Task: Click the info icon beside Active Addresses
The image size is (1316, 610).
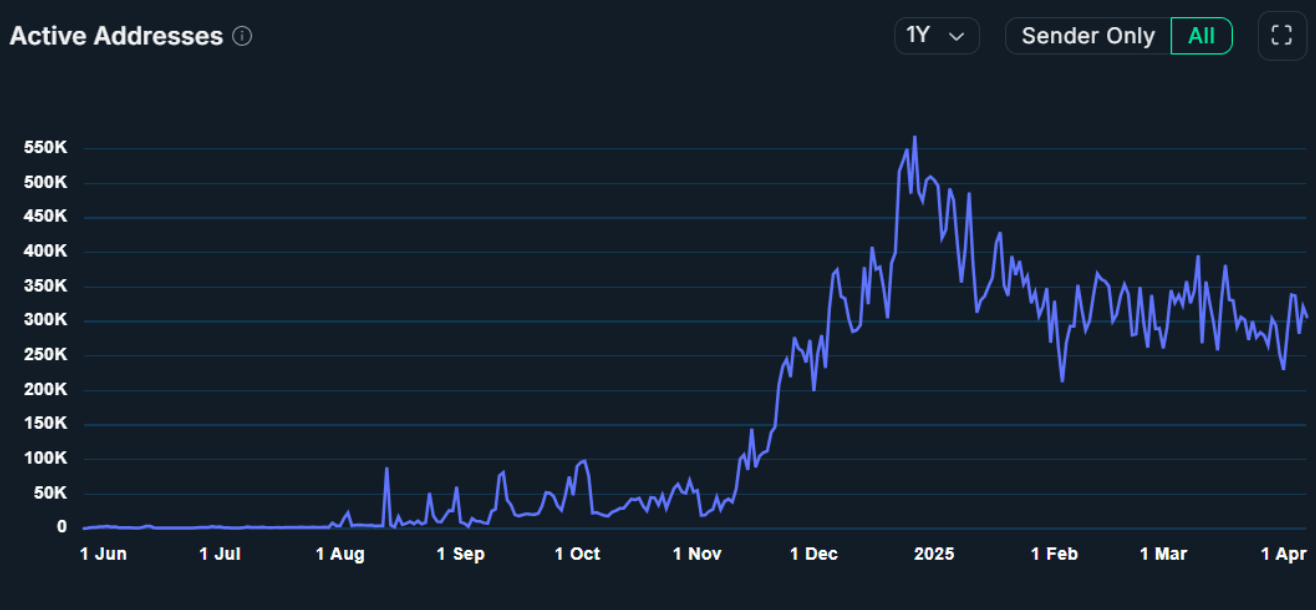Action: pos(242,37)
